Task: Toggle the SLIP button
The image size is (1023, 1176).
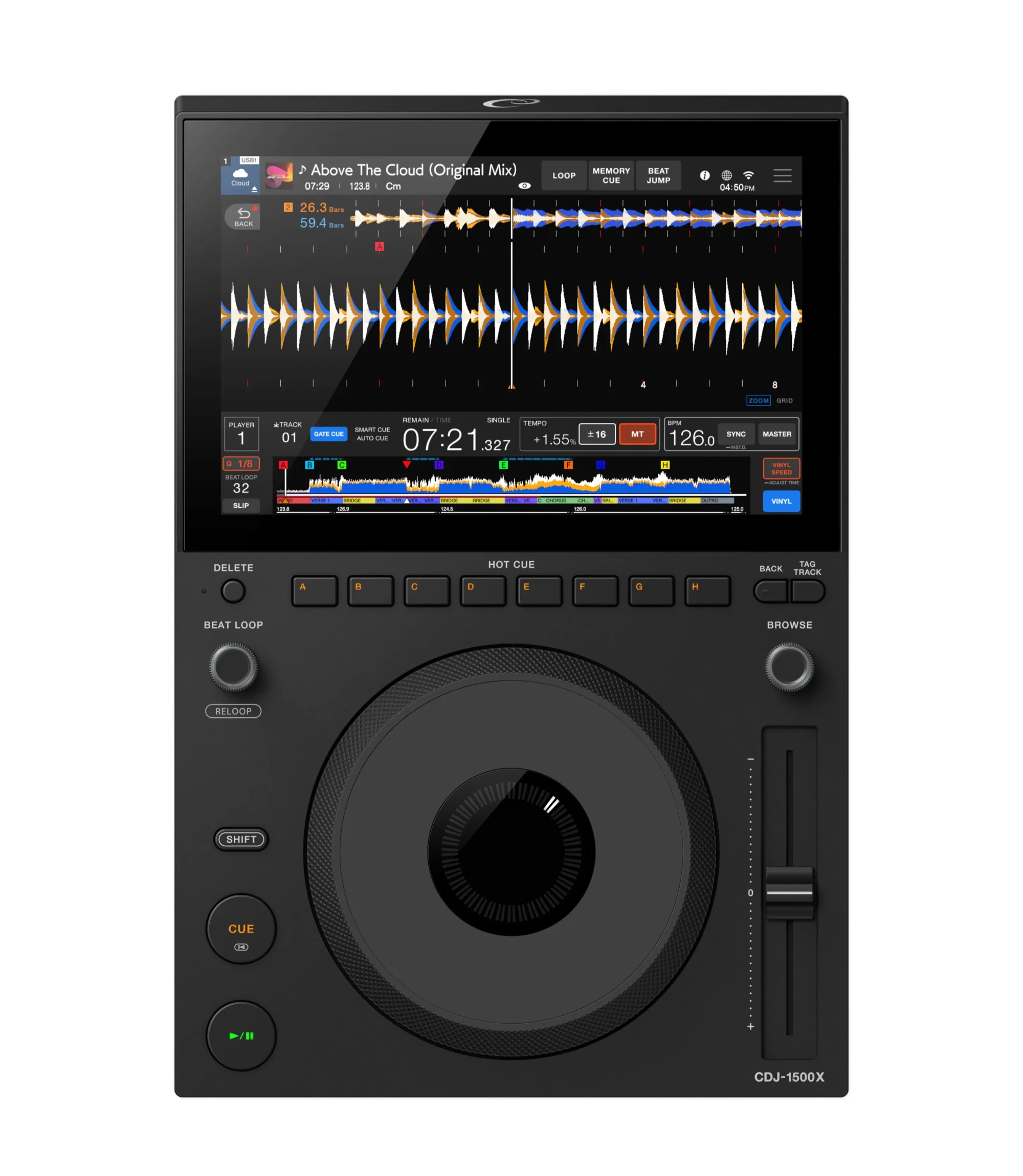Action: click(x=241, y=506)
